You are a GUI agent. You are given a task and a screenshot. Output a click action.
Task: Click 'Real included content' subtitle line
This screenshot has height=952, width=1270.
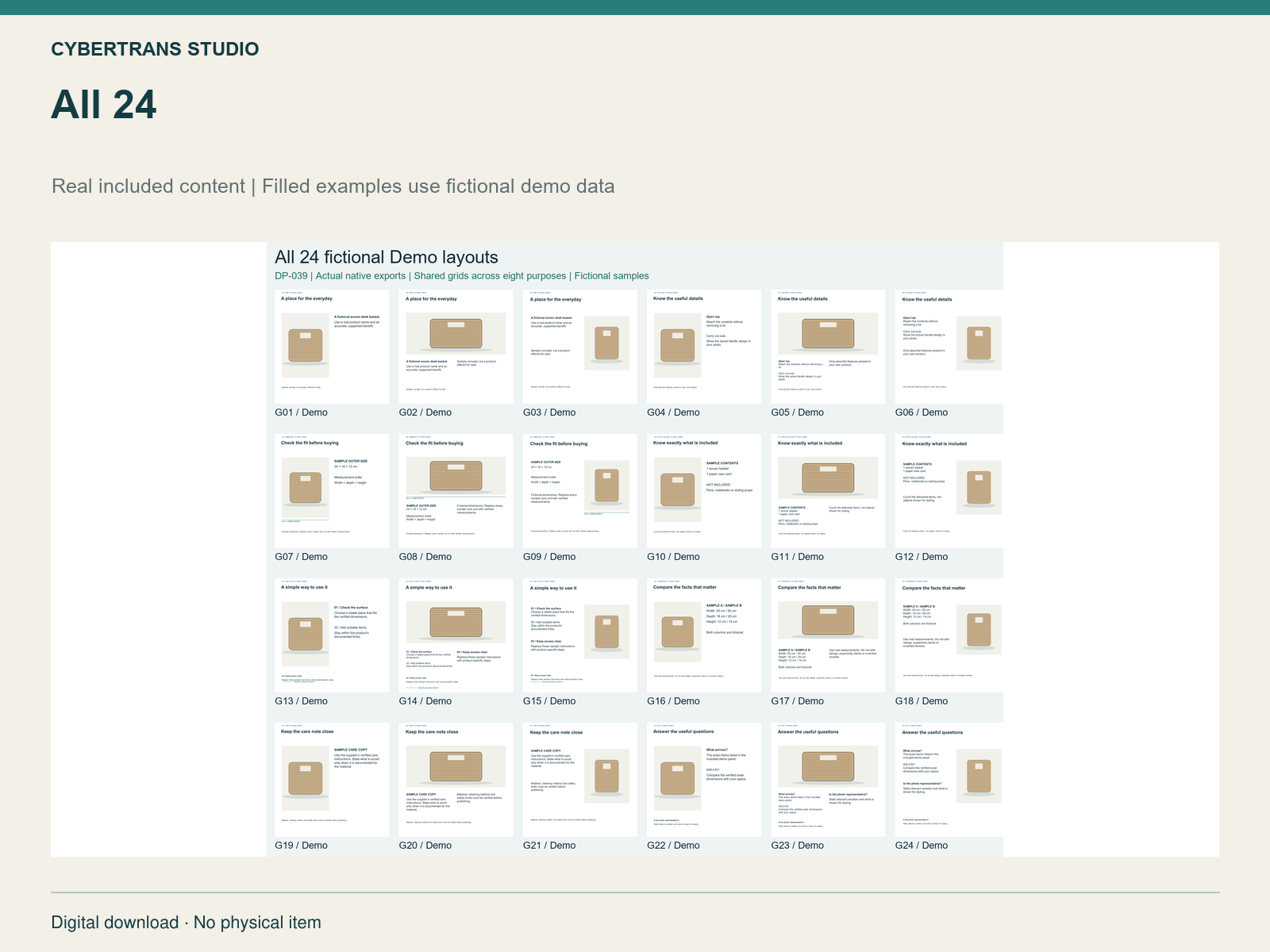coord(333,186)
